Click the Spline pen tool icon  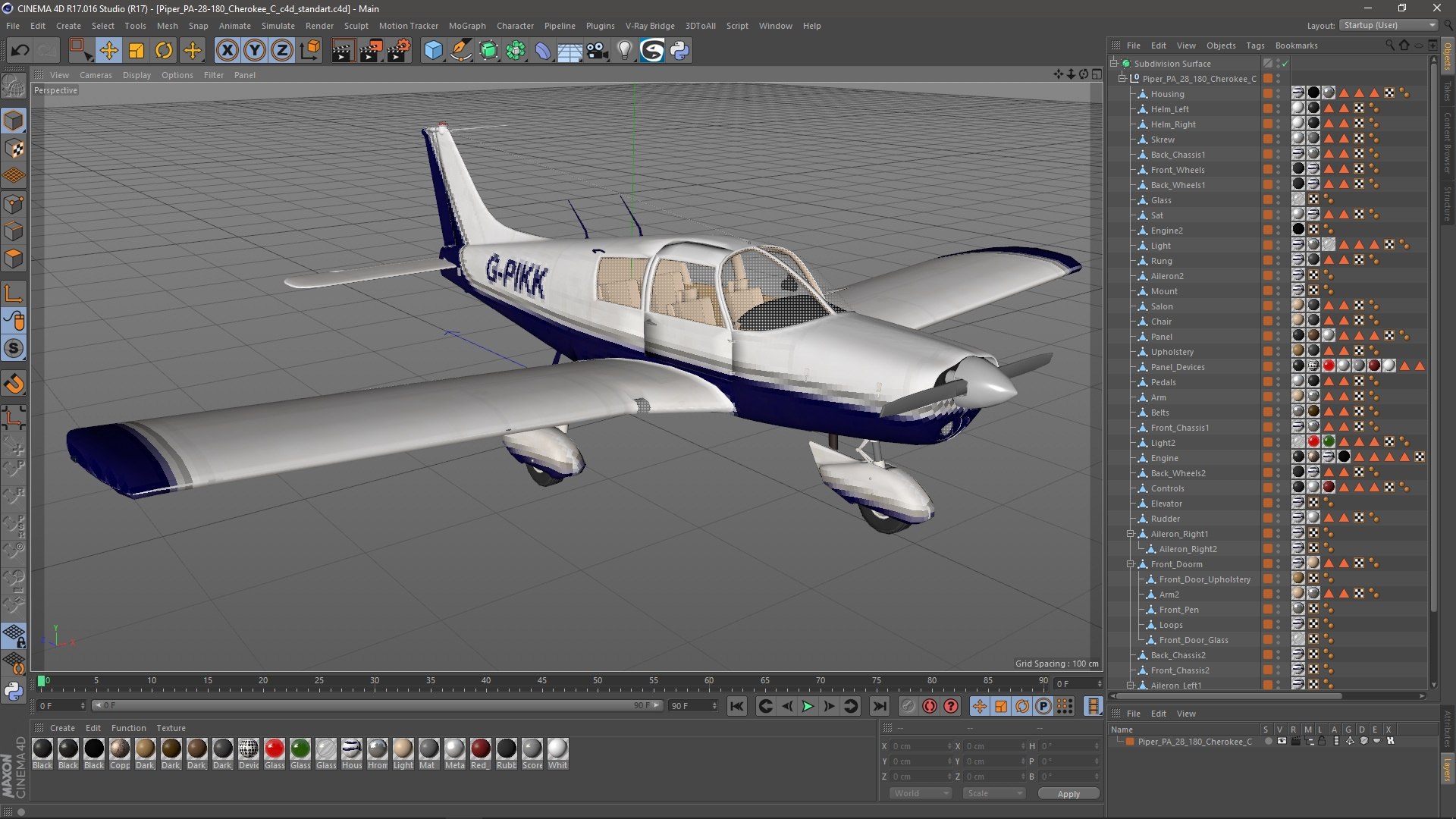pos(460,51)
